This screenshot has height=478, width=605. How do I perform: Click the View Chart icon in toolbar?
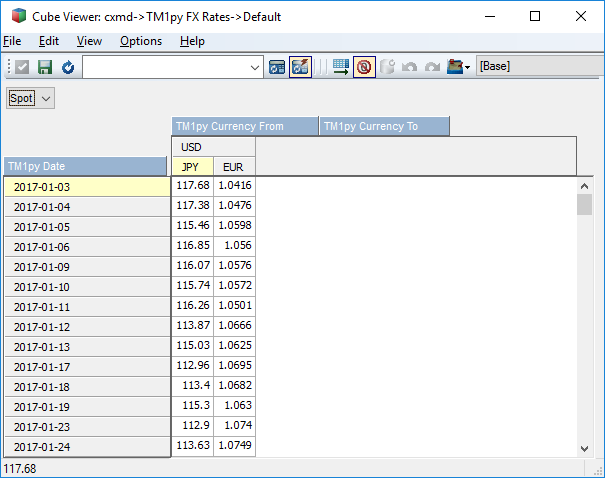300,67
